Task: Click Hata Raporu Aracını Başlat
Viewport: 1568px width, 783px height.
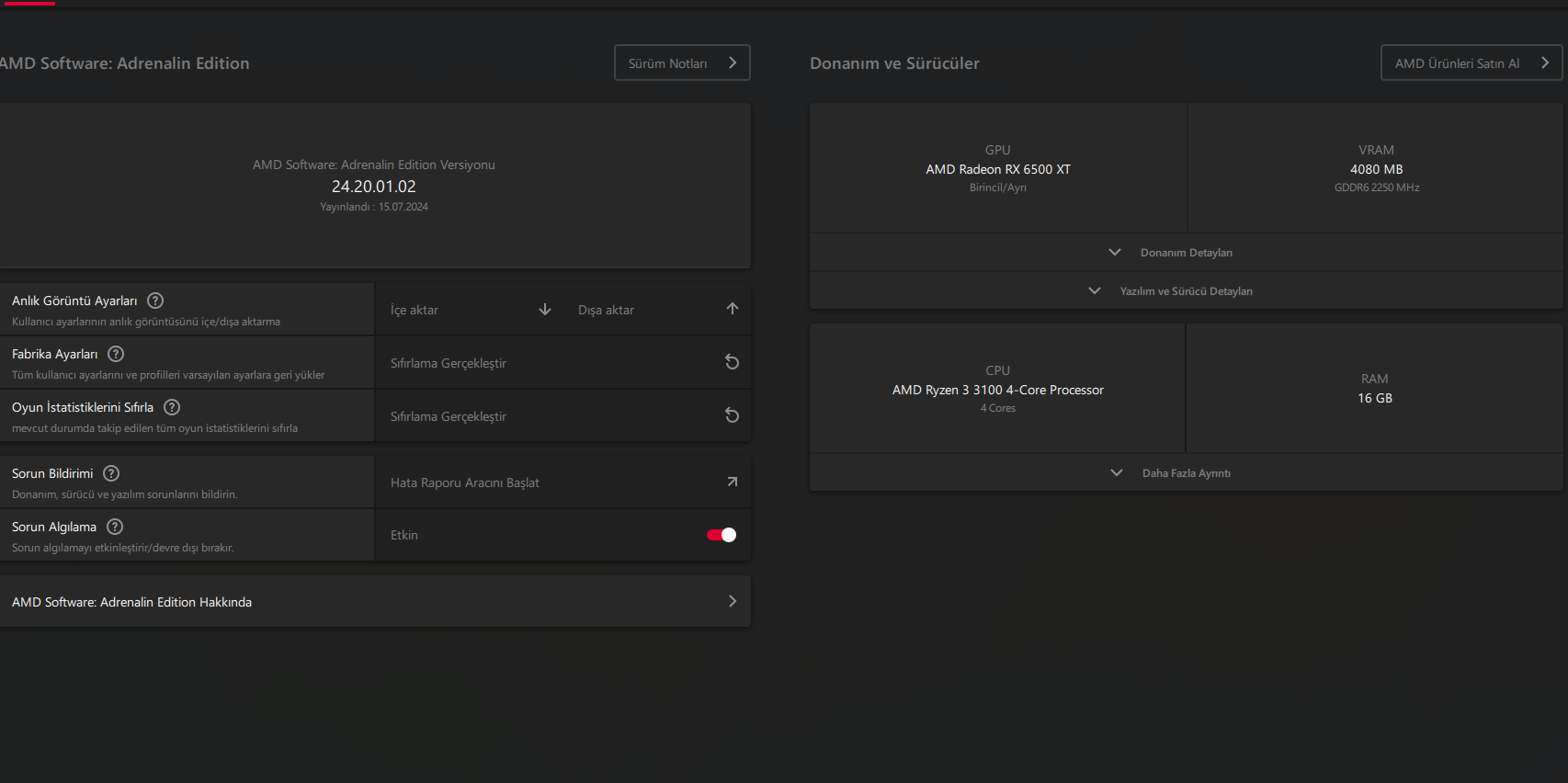Action: pyautogui.click(x=465, y=482)
